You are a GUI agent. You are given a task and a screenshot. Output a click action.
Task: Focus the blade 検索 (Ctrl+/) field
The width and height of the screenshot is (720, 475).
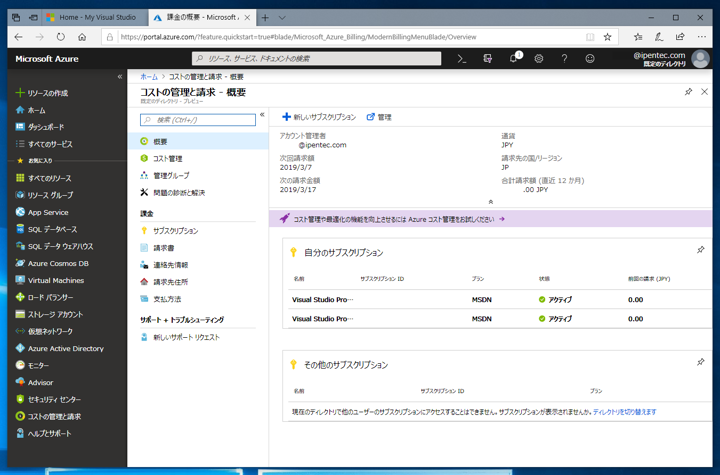(x=198, y=120)
